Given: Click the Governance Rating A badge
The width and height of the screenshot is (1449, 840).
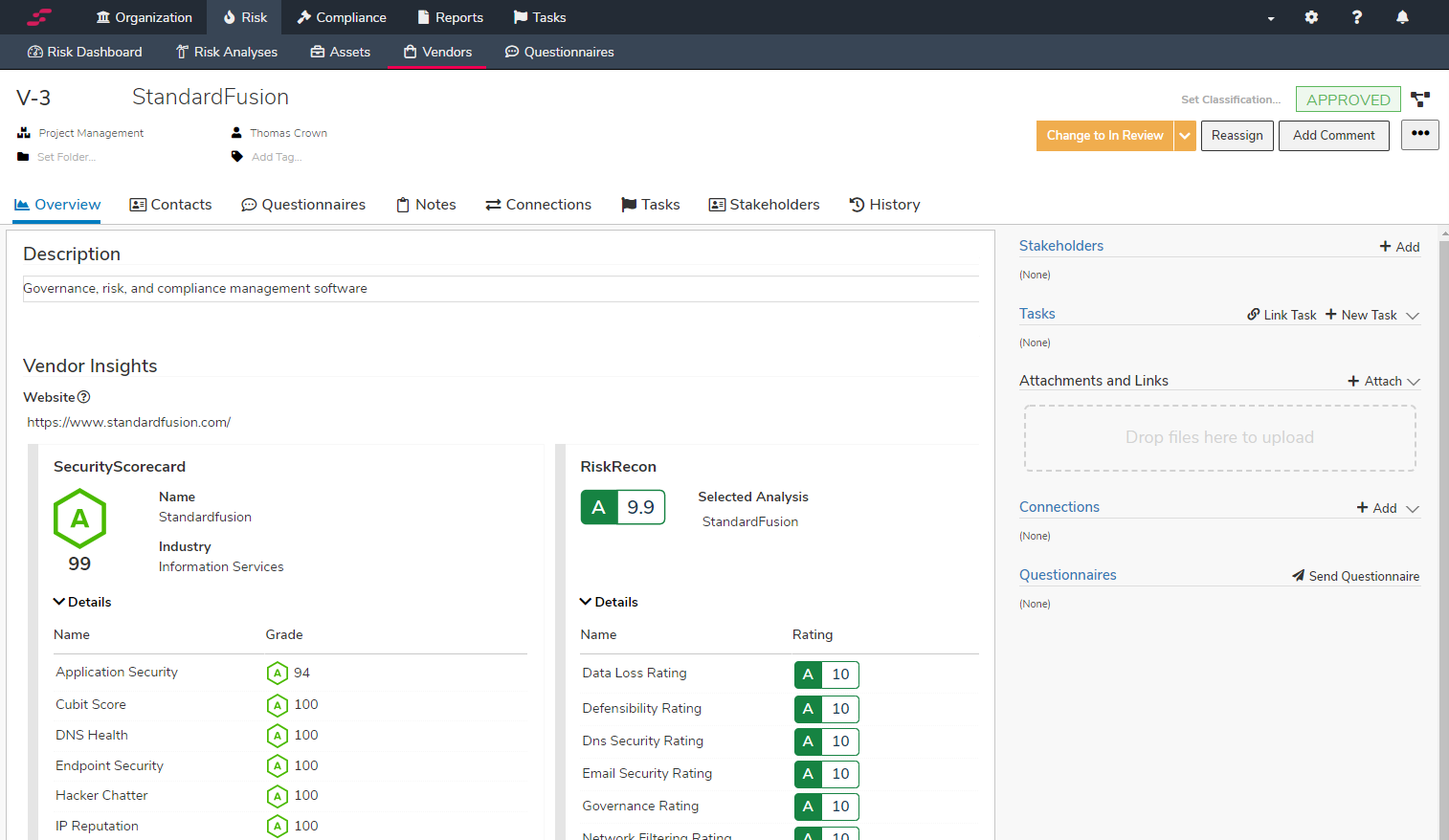Looking at the screenshot, I should coord(827,807).
